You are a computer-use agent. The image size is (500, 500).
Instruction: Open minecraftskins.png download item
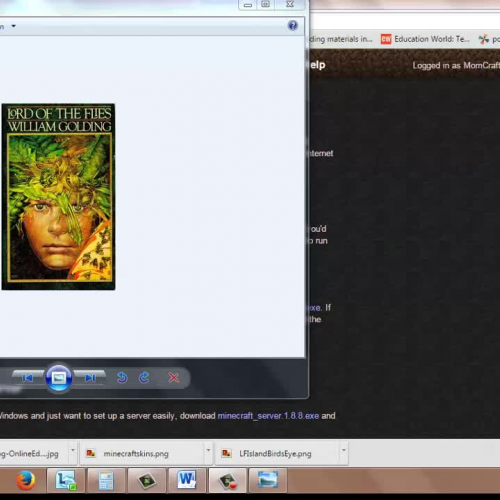[x=142, y=453]
